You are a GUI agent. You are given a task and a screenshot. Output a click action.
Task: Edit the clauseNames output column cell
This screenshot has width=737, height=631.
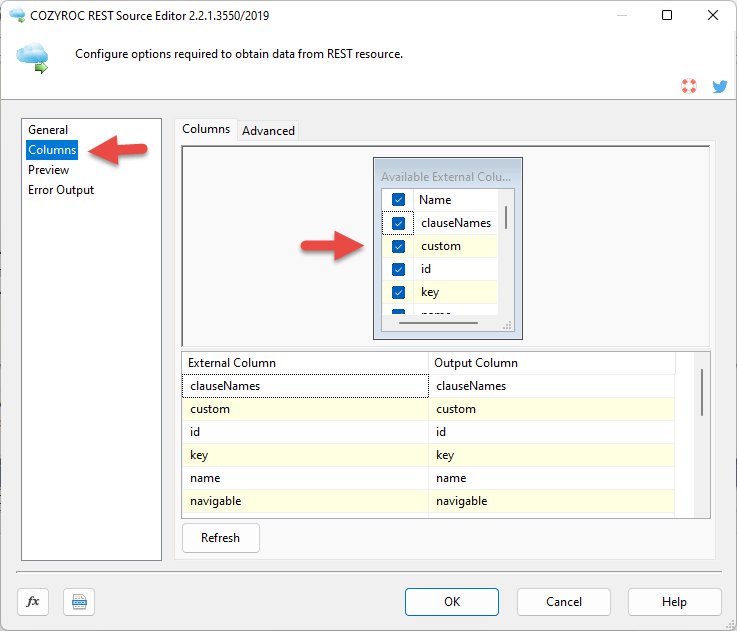click(551, 386)
